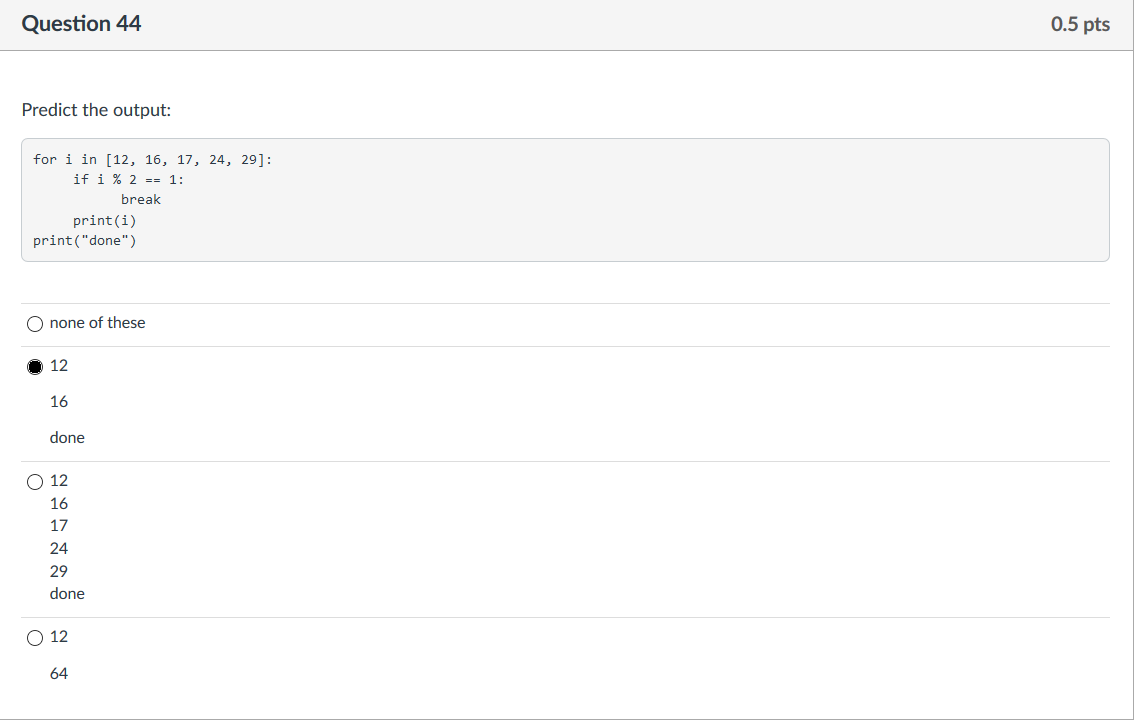Screen dimensions: 1134x720
Task: Click the "break" line in the code block
Action: click(141, 200)
